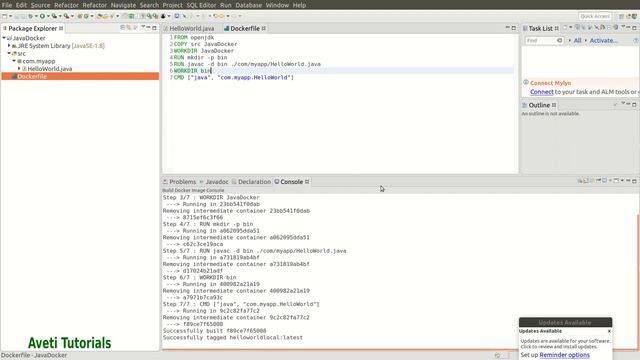Click the Package Explorer view tab
The height and width of the screenshot is (360, 640).
point(33,28)
